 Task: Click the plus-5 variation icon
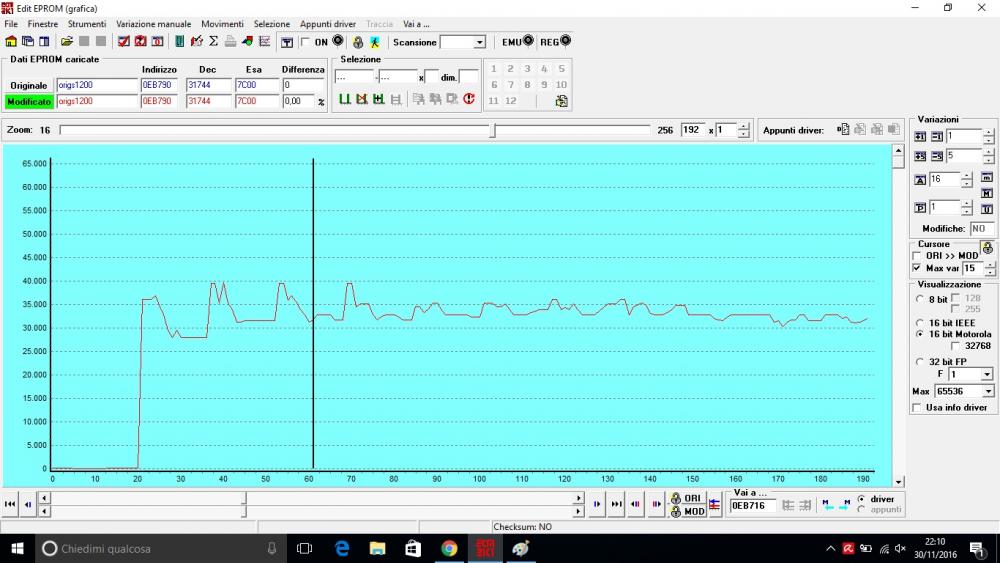[920, 156]
